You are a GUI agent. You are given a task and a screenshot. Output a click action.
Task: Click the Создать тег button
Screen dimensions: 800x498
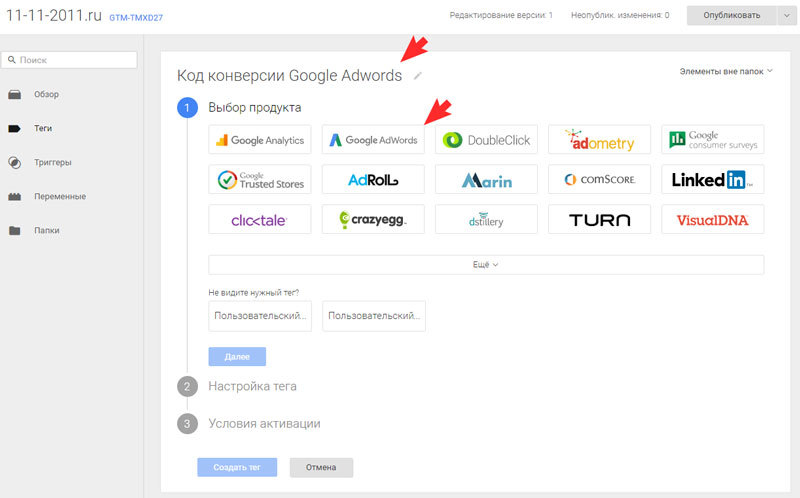point(237,467)
